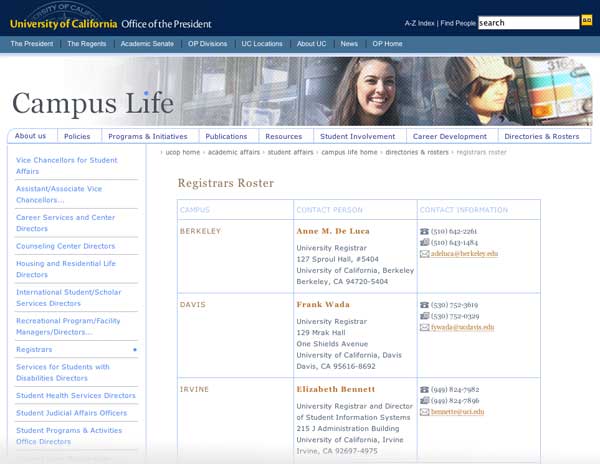Select the Career Development tab

tap(450, 136)
